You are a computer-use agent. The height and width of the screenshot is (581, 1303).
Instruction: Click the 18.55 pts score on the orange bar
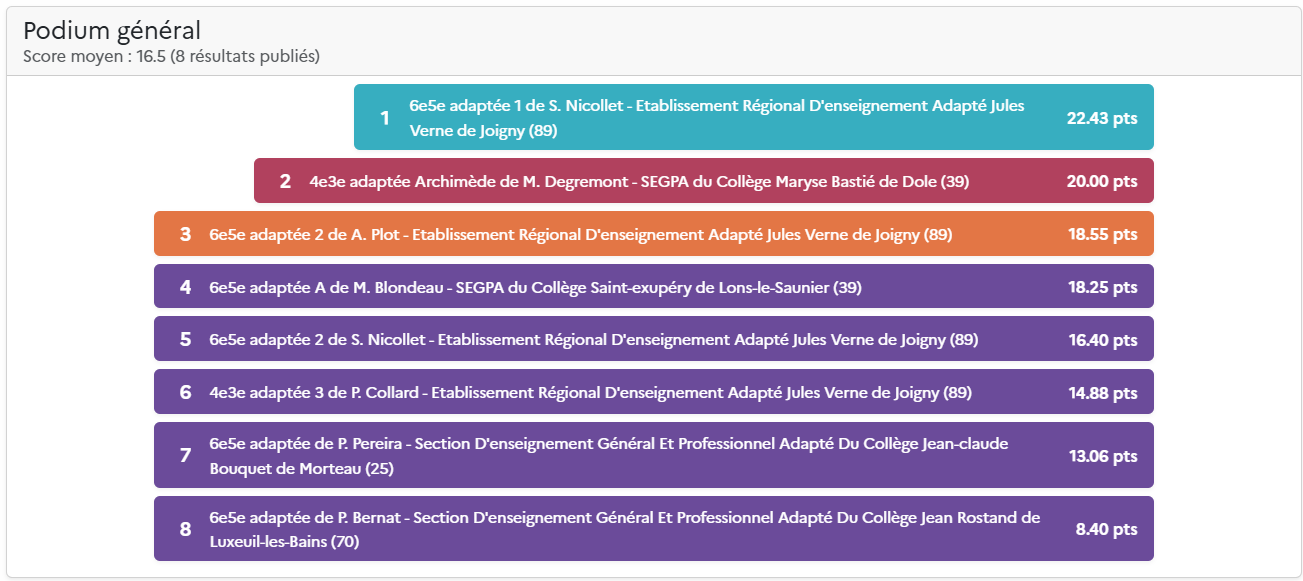pos(1102,235)
